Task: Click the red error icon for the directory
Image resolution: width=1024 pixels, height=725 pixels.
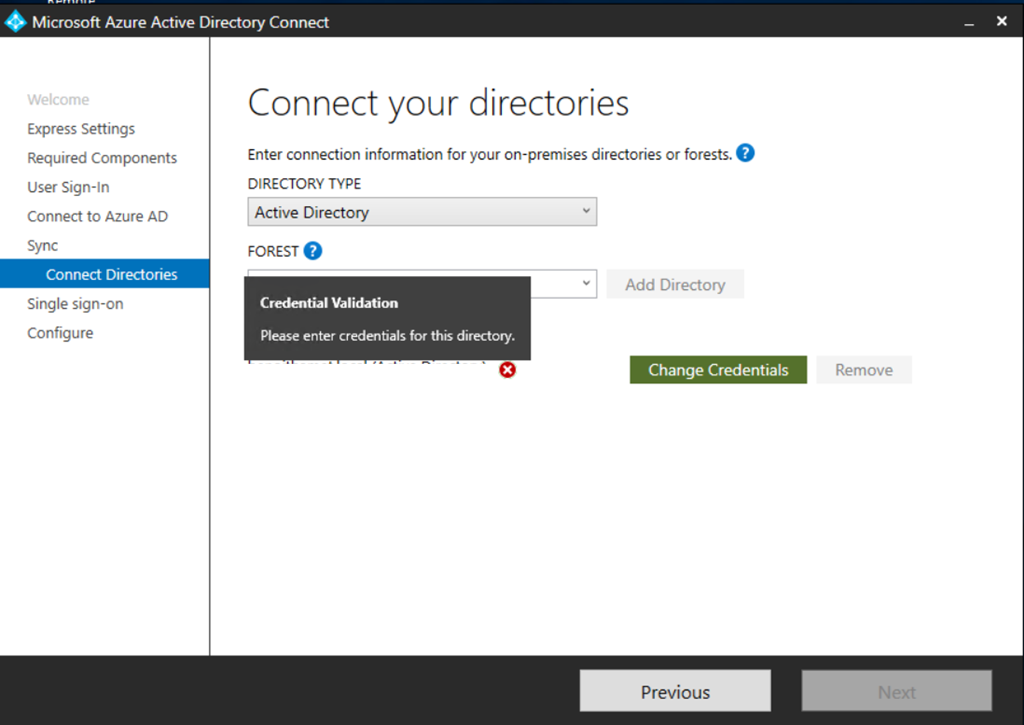Action: pos(508,370)
